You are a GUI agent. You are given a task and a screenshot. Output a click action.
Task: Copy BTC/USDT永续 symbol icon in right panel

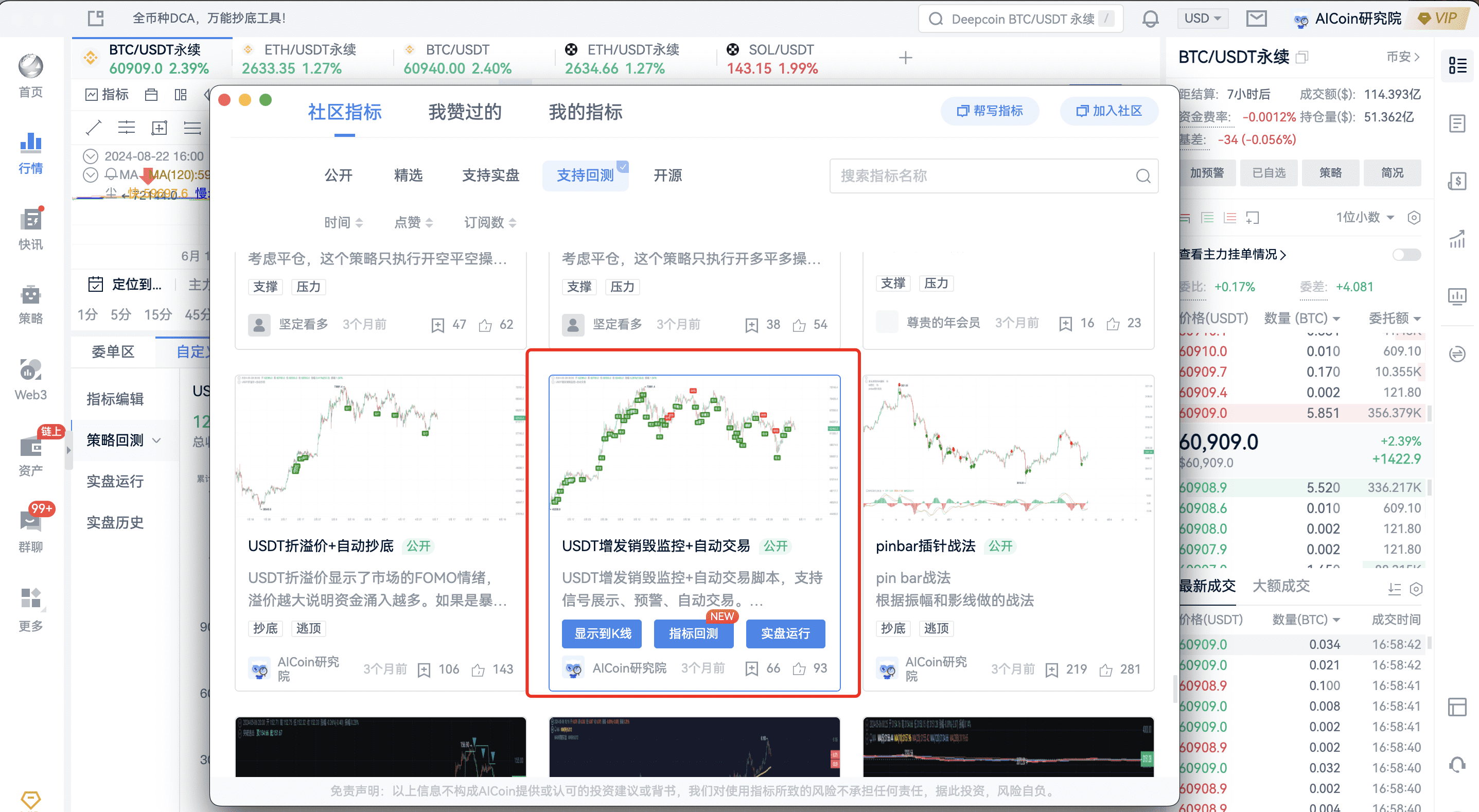pyautogui.click(x=1301, y=57)
